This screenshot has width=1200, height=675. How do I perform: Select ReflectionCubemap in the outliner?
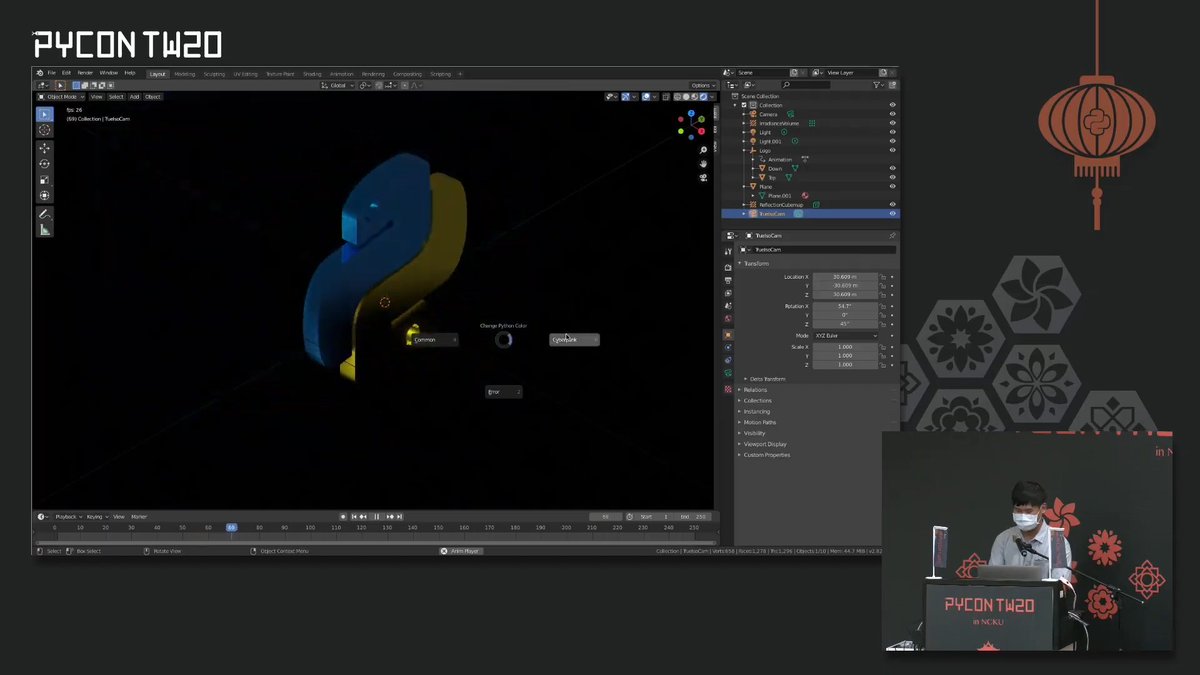pos(781,205)
